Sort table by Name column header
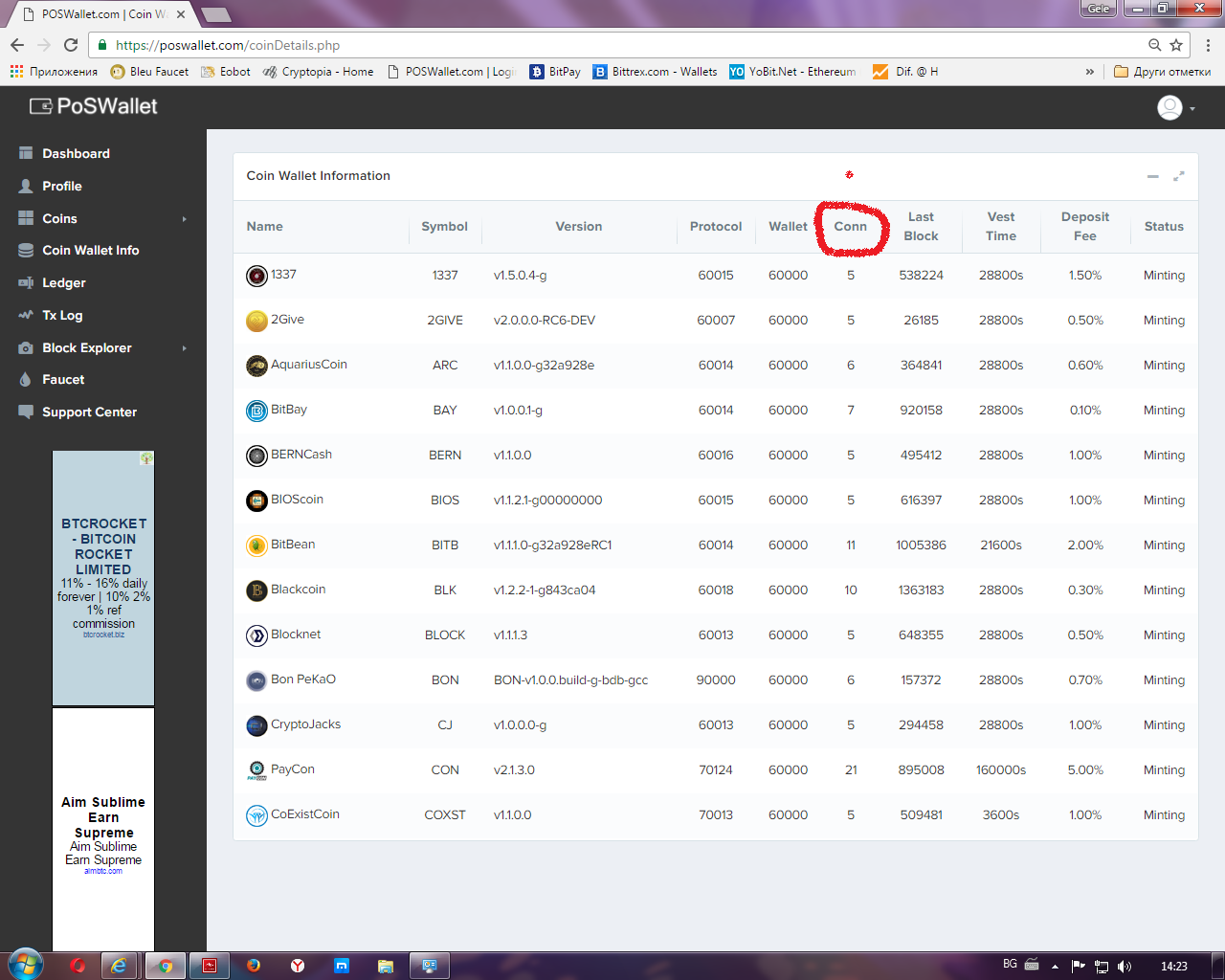Screen dimensions: 1225x980 tap(265, 227)
